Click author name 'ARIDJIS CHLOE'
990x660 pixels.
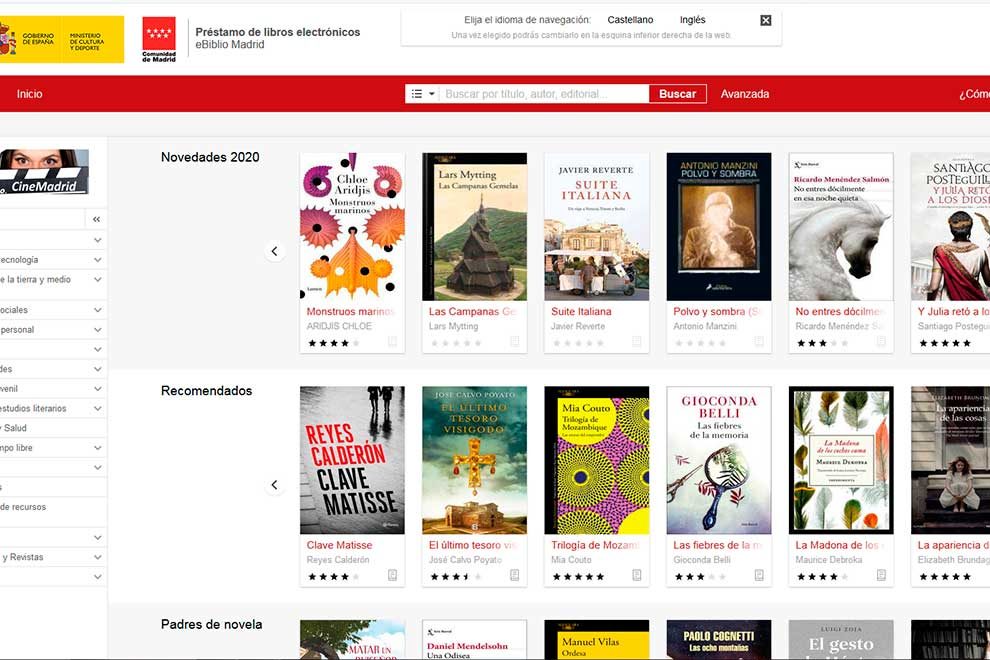[x=339, y=327]
